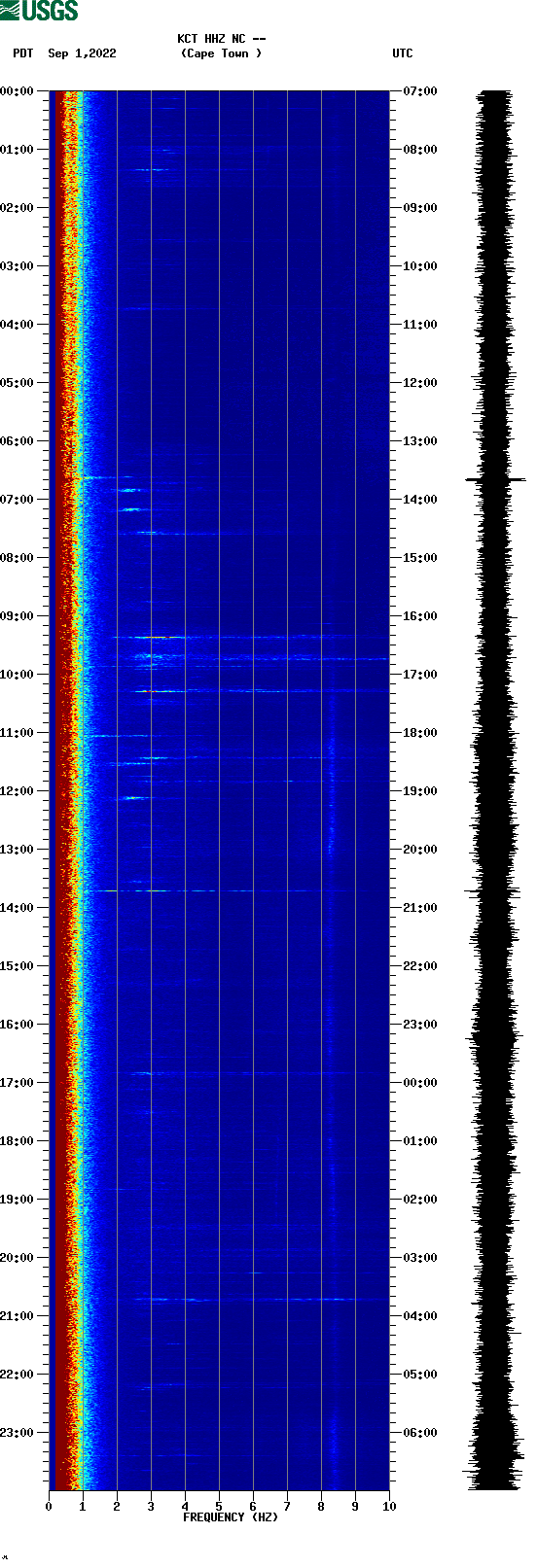Click the 22:00 PDT time label
537x1568 pixels.
[17, 1375]
